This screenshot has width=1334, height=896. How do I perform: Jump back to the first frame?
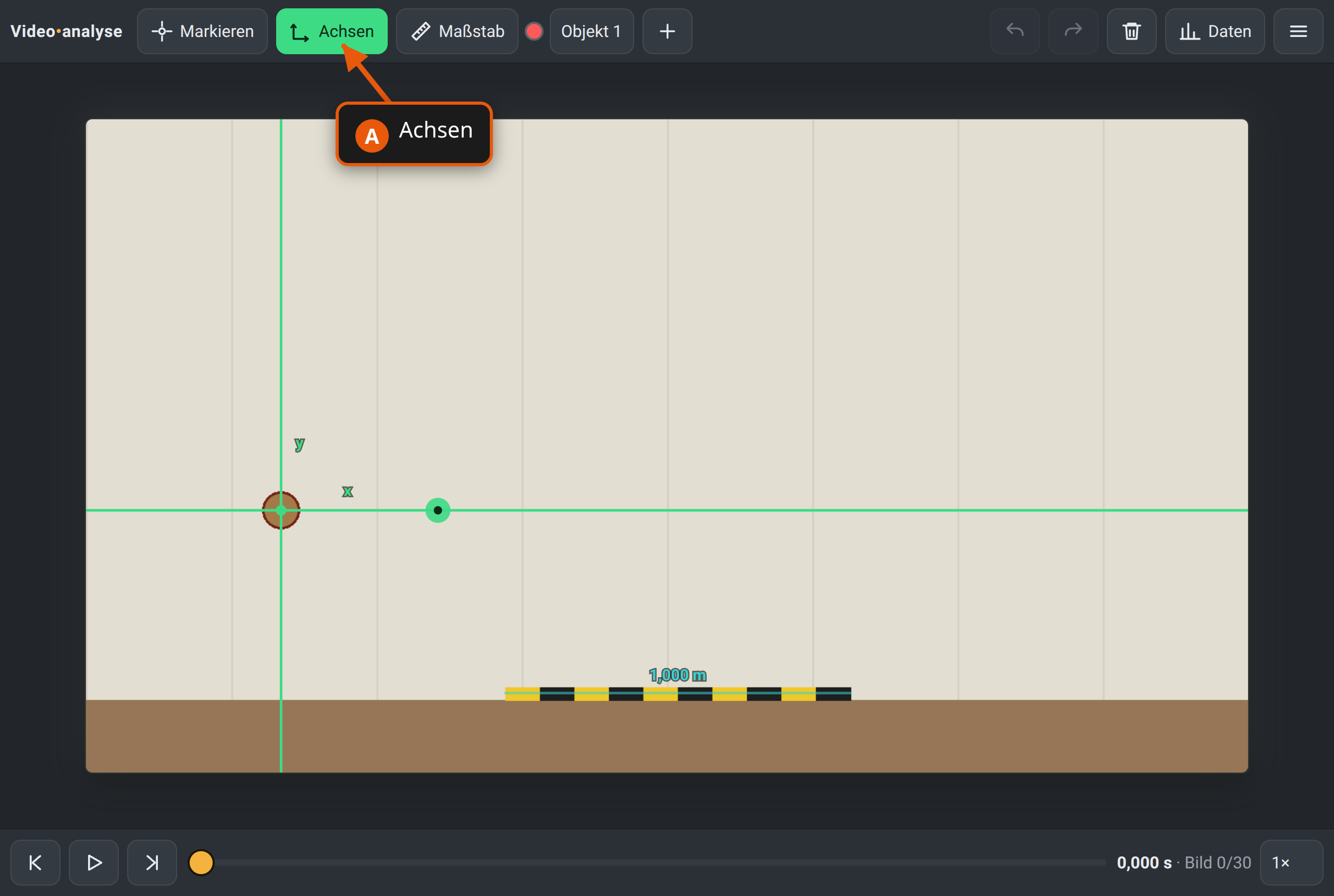coord(35,862)
